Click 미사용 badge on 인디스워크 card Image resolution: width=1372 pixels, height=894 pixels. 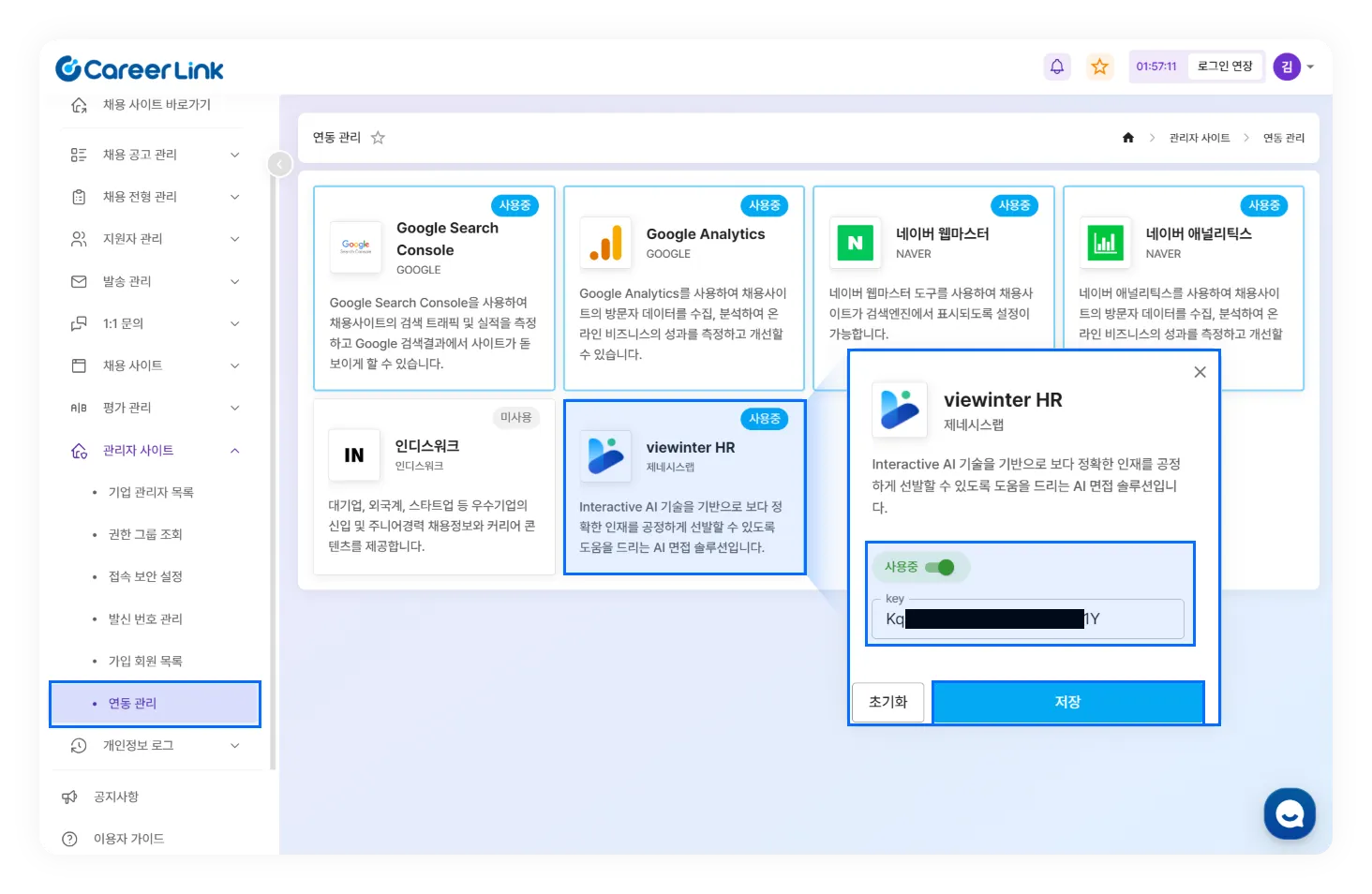(x=515, y=418)
